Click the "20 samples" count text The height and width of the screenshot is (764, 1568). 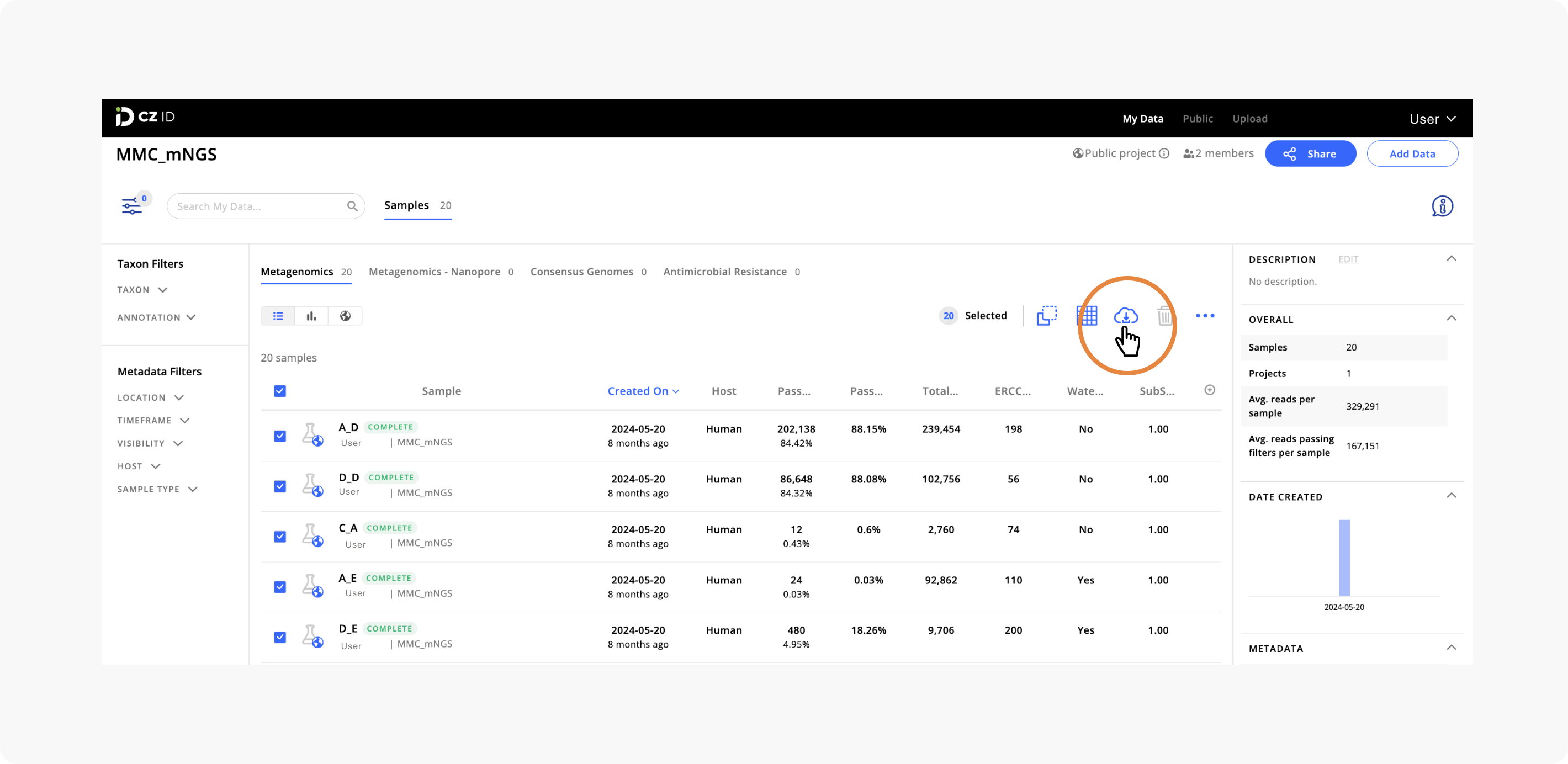point(289,358)
